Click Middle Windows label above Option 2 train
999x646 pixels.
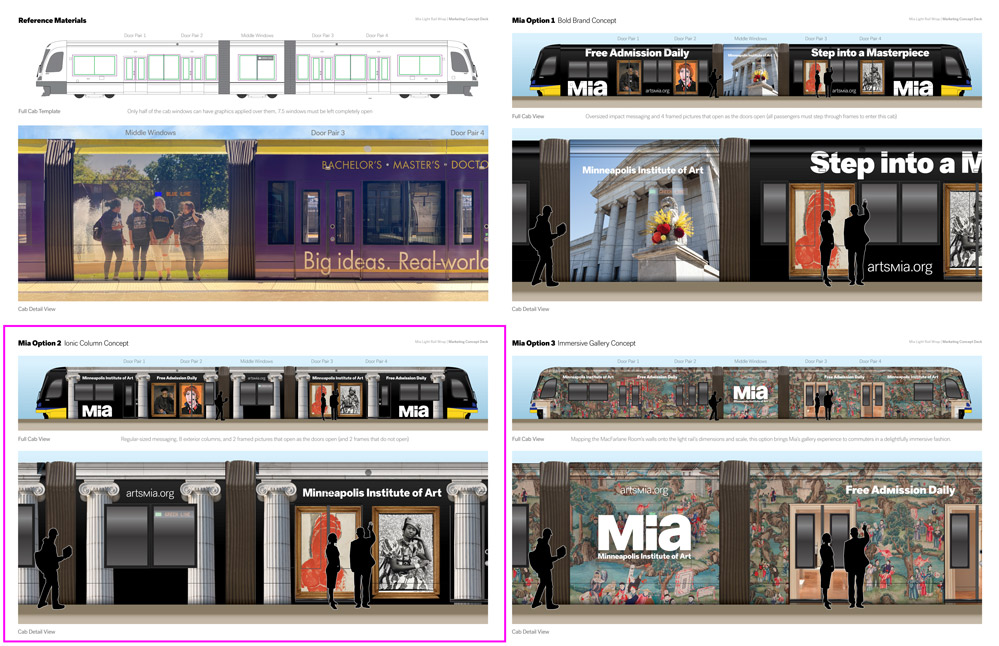(x=256, y=361)
